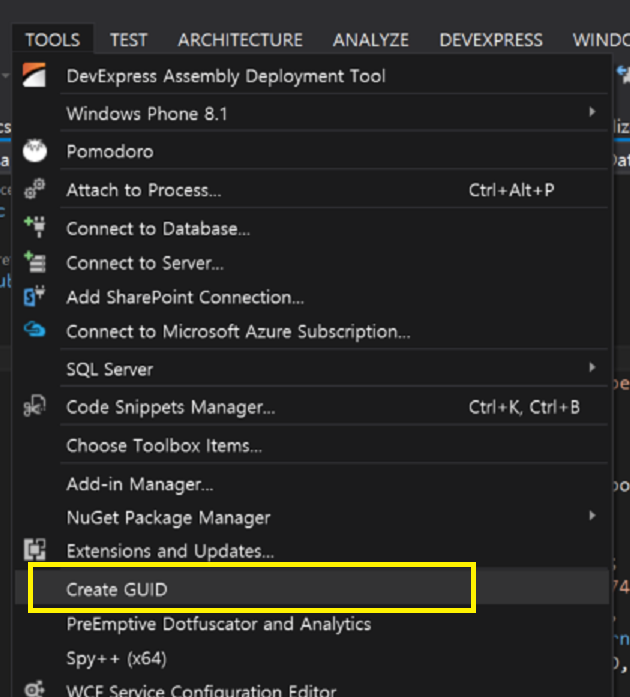The image size is (630, 697).
Task: Click the Pomodoro tomato icon
Action: pyautogui.click(x=35, y=151)
